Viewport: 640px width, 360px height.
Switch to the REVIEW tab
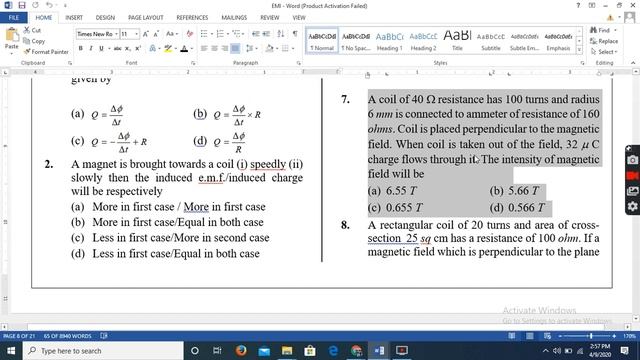pos(269,18)
